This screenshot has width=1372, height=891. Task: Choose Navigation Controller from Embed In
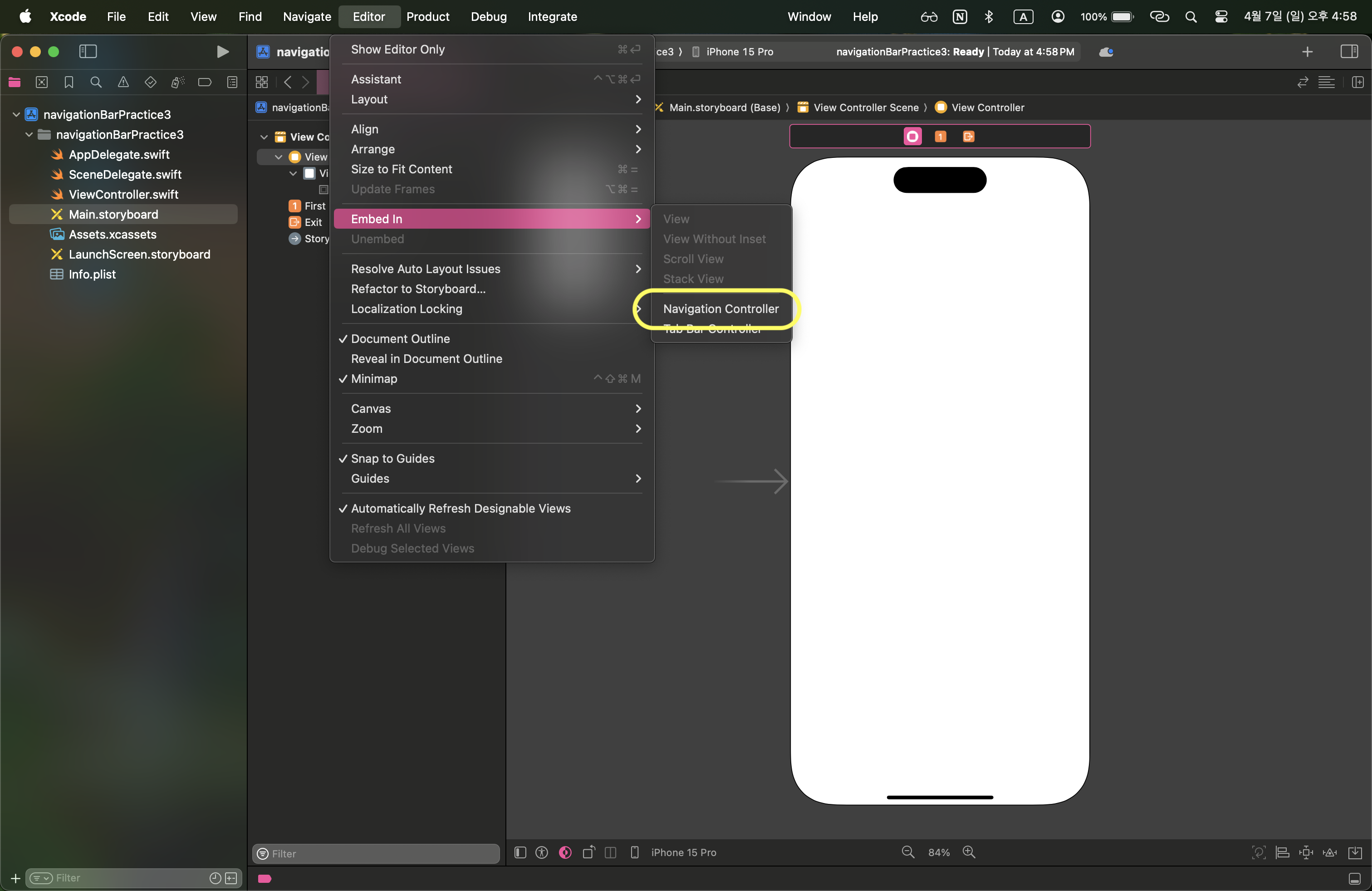pyautogui.click(x=720, y=309)
